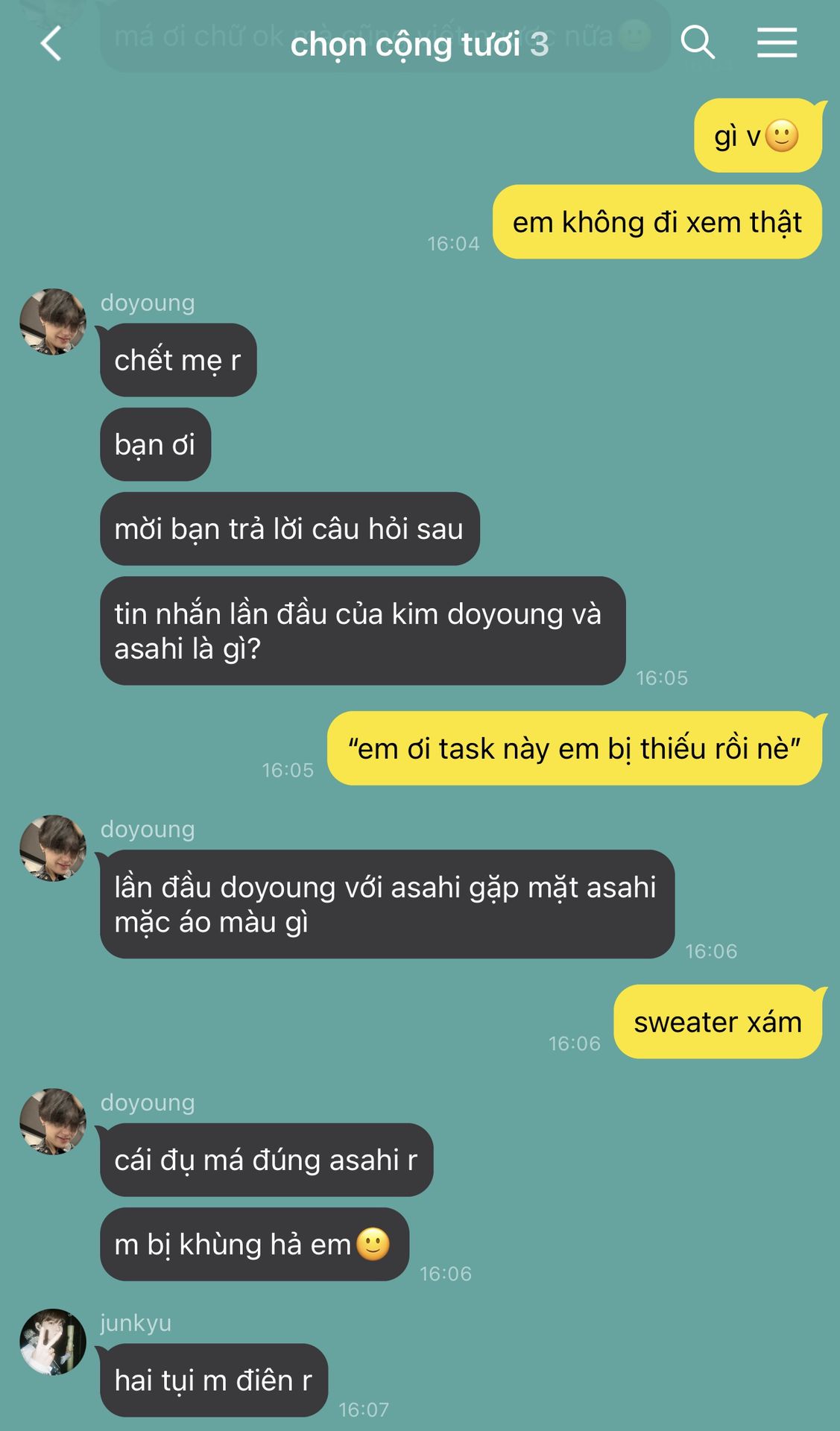Select "mời bạn trả lời câu hỏi sau" message
The image size is (840, 1431).
[x=290, y=528]
